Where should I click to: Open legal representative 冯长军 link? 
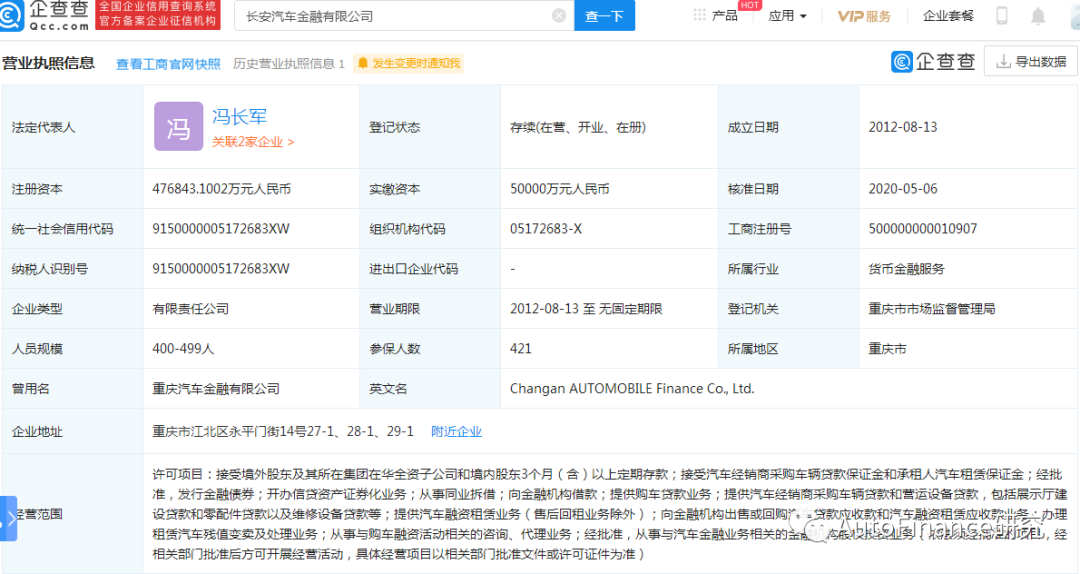[x=239, y=116]
